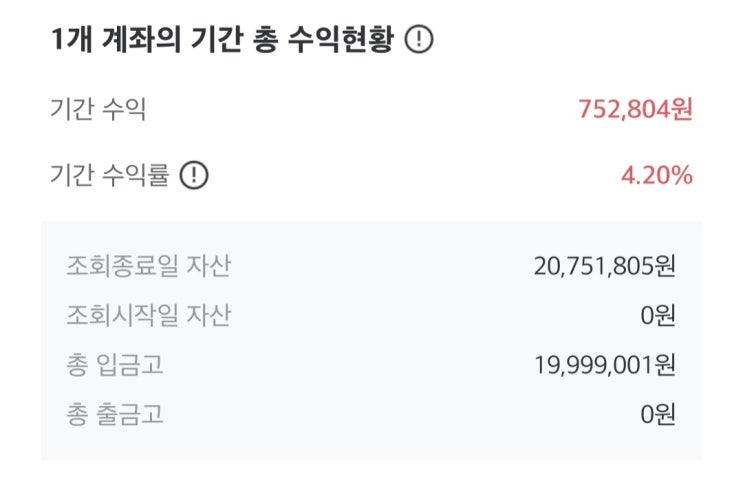Tap the 0원 value for 총 출금고
The image size is (743, 487).
[x=658, y=414]
